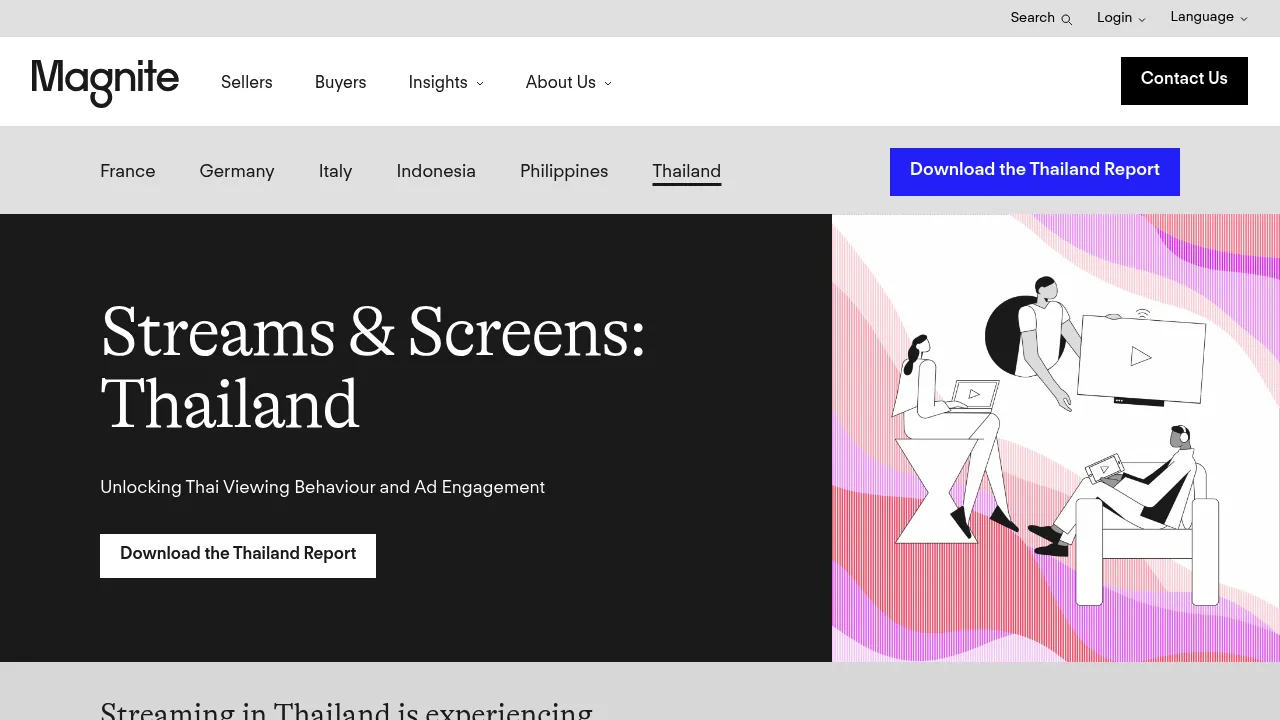Click the Magnite logo
Image resolution: width=1280 pixels, height=720 pixels.
coord(105,82)
